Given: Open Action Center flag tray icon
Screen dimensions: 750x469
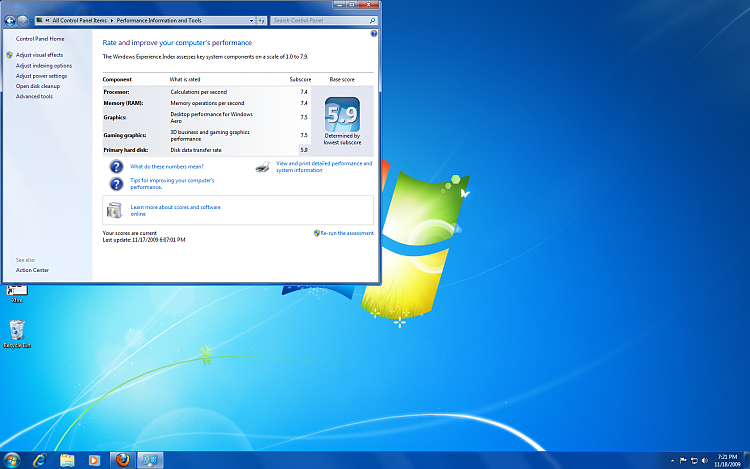Looking at the screenshot, I should 683,461.
